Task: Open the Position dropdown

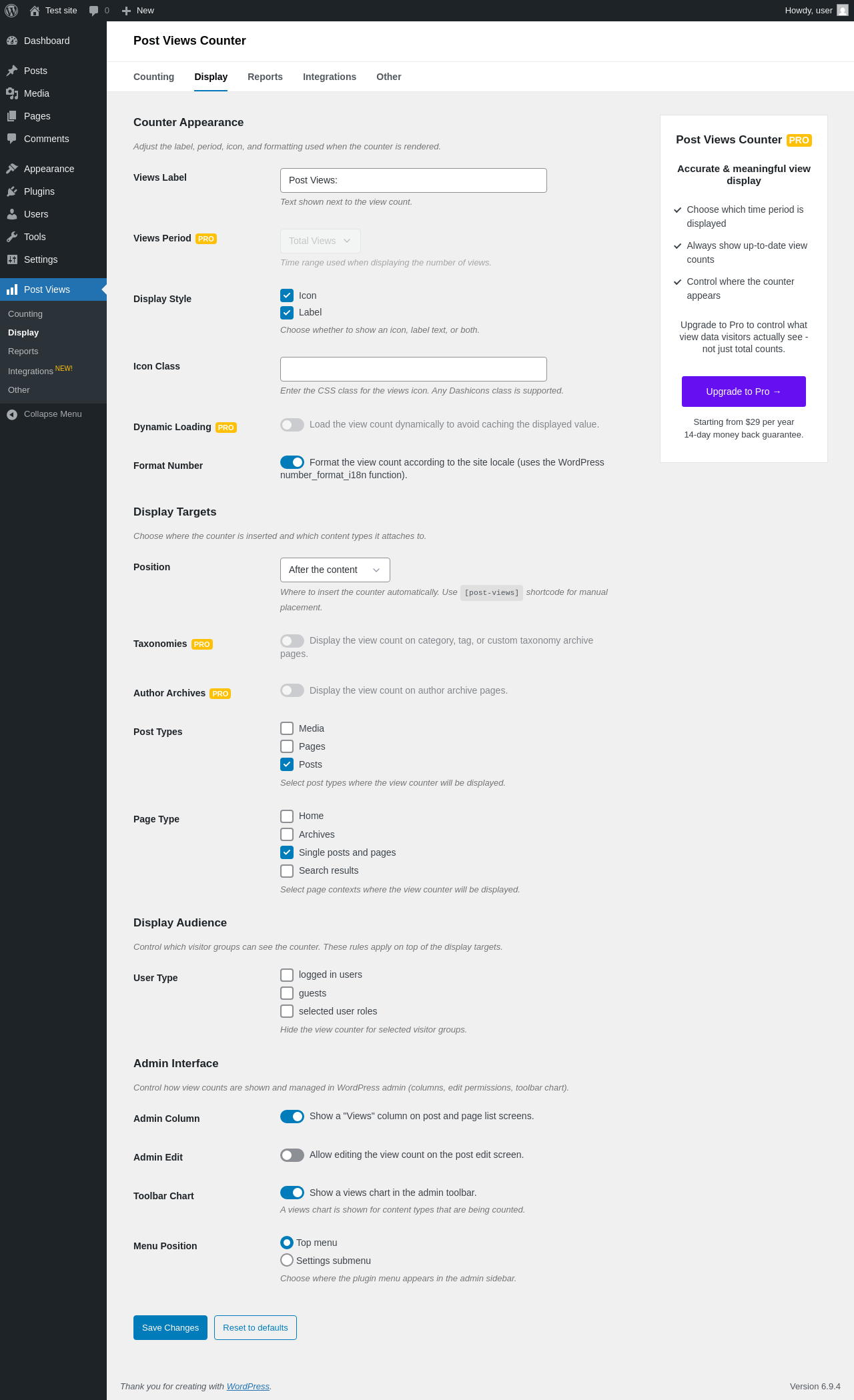Action: tap(335, 570)
